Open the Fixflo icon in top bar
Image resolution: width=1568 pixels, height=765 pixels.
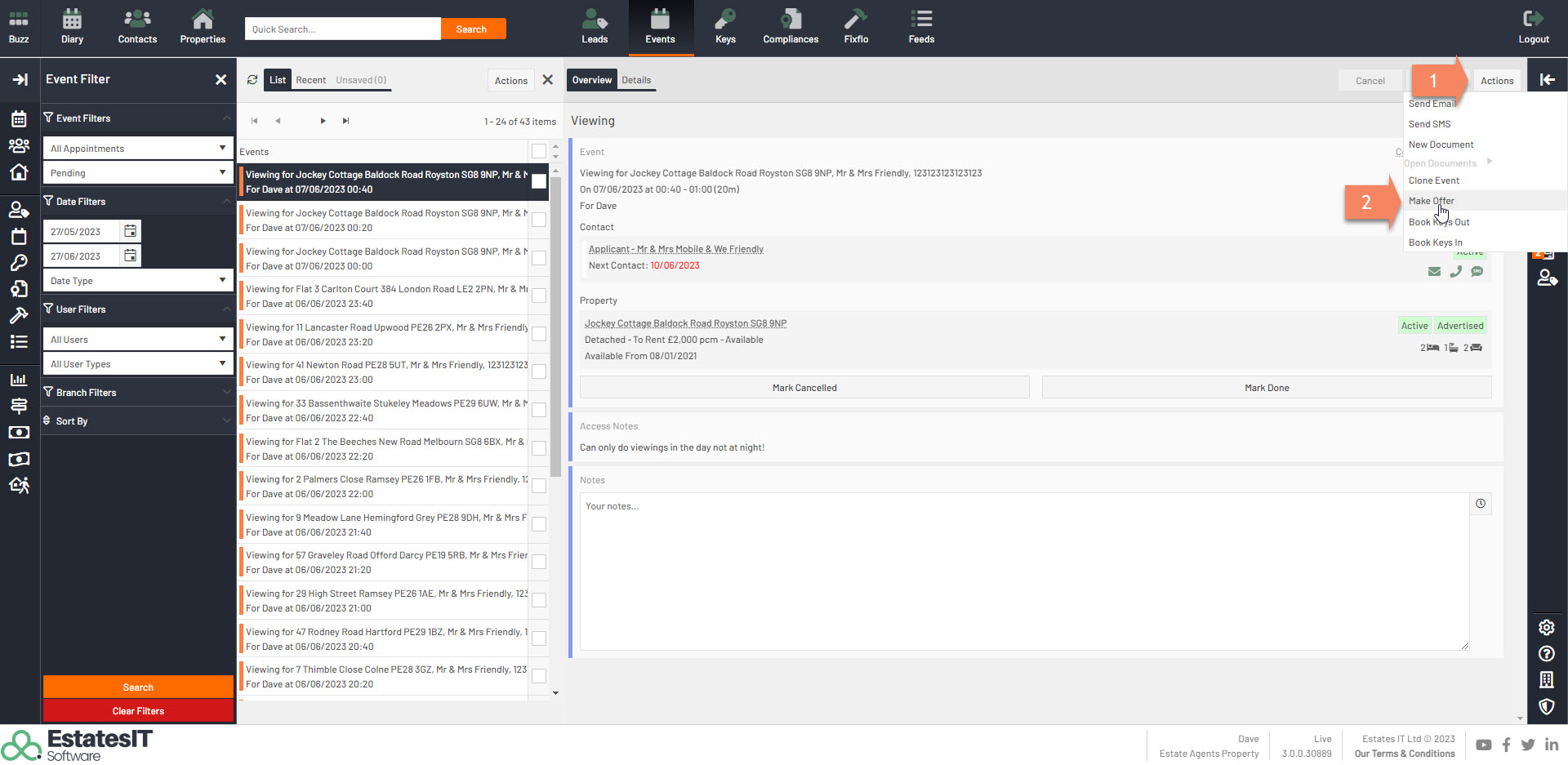point(856,27)
